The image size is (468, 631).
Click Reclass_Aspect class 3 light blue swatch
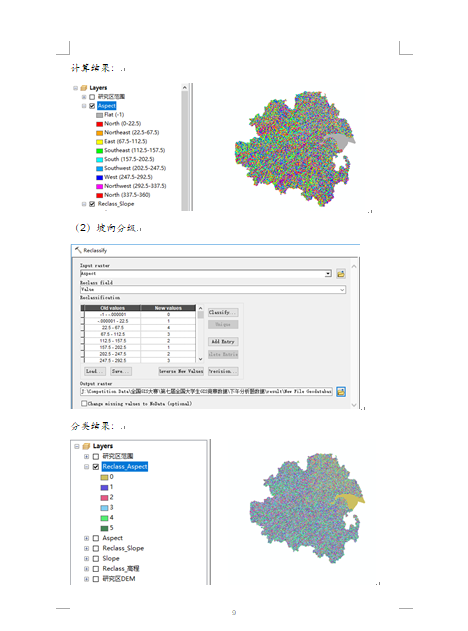point(104,508)
